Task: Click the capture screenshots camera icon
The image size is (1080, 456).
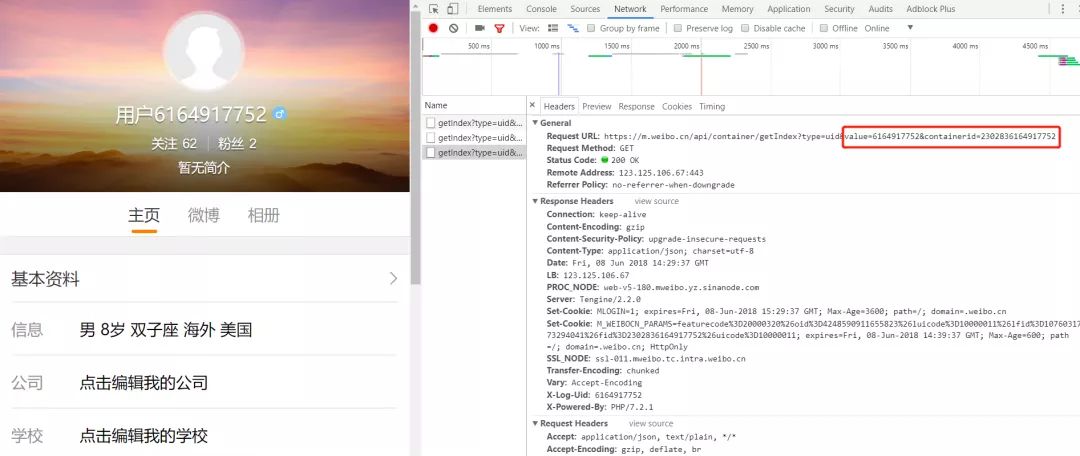Action: (x=480, y=28)
